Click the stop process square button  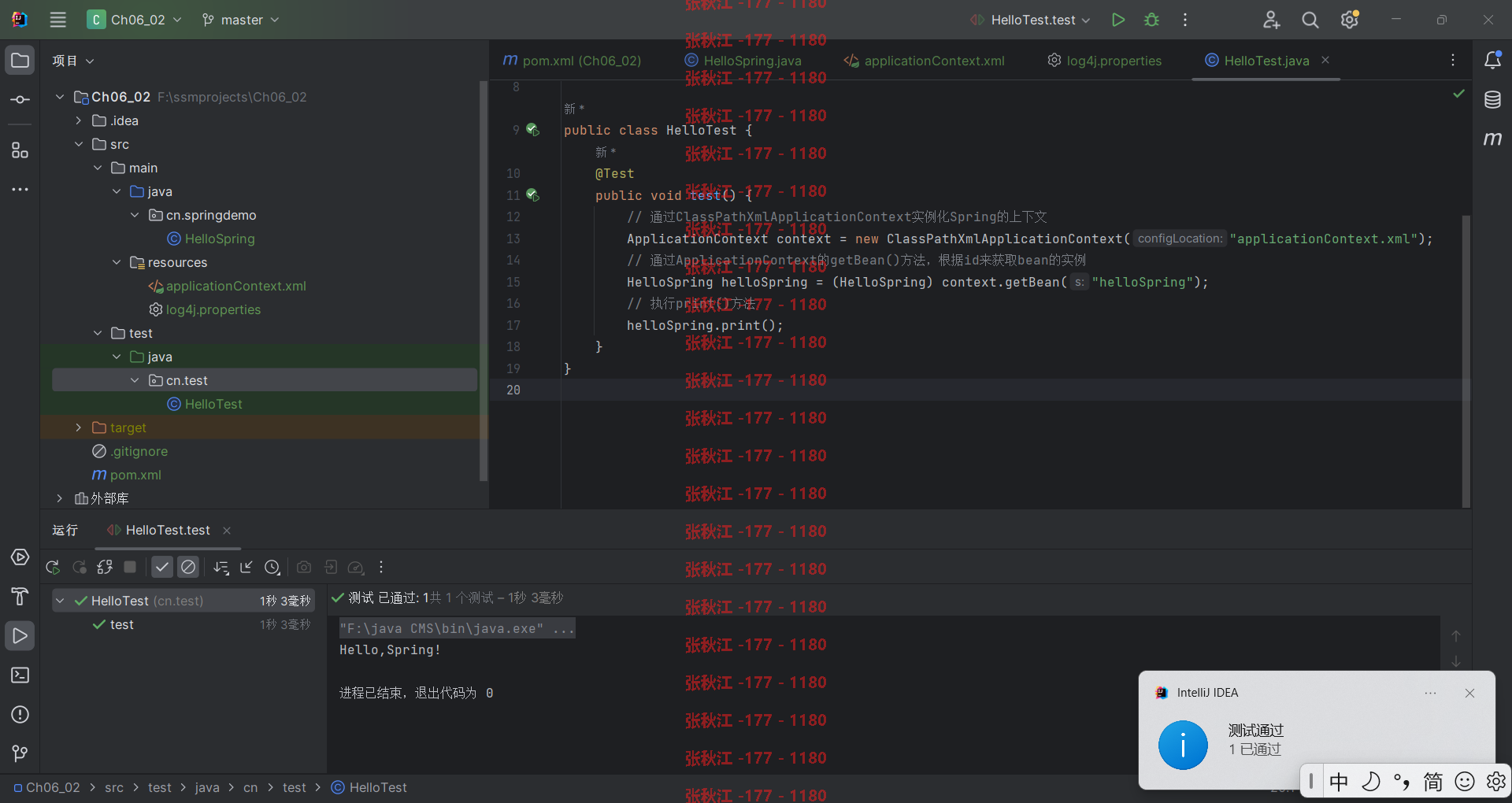pyautogui.click(x=131, y=567)
